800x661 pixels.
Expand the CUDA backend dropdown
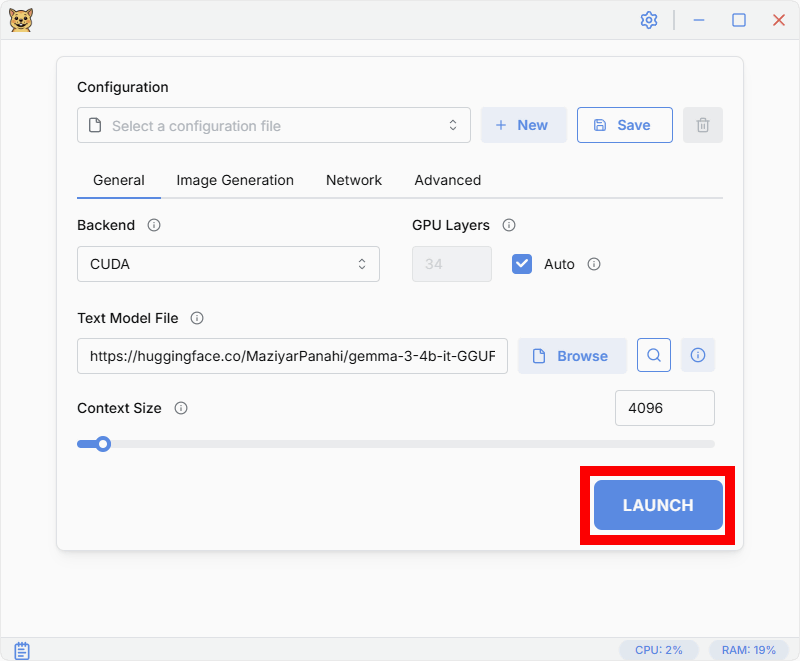click(x=228, y=264)
